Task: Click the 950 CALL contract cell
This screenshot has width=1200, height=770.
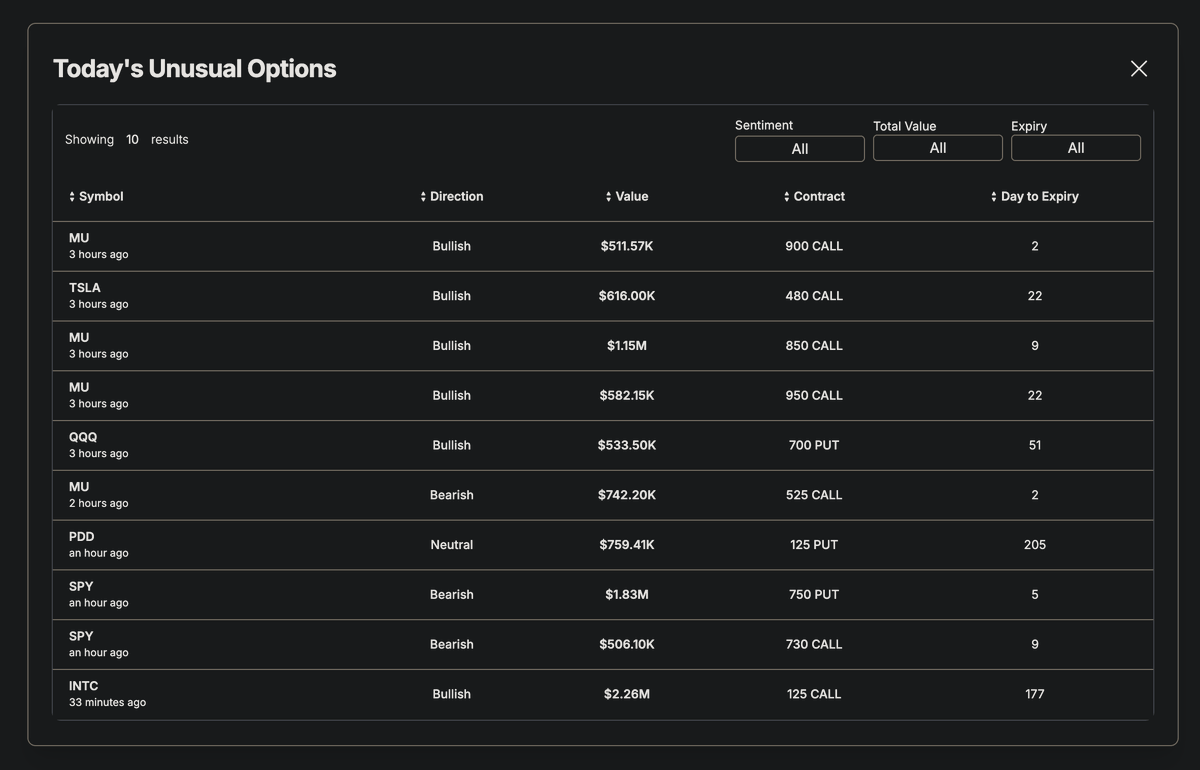Action: click(x=814, y=396)
